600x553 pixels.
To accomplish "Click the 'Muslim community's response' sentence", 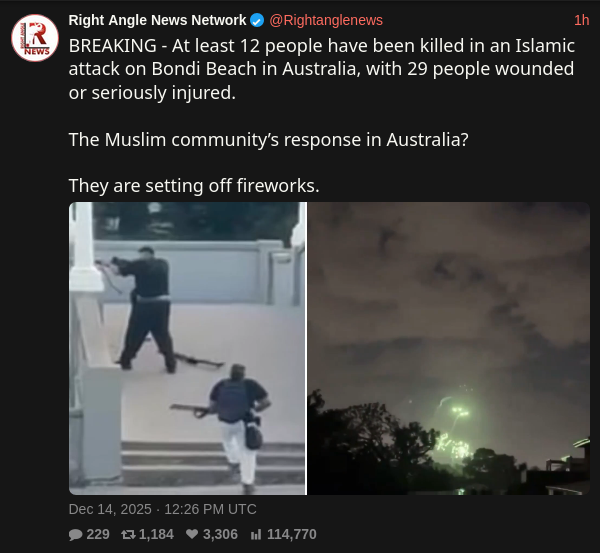I will 269,140.
